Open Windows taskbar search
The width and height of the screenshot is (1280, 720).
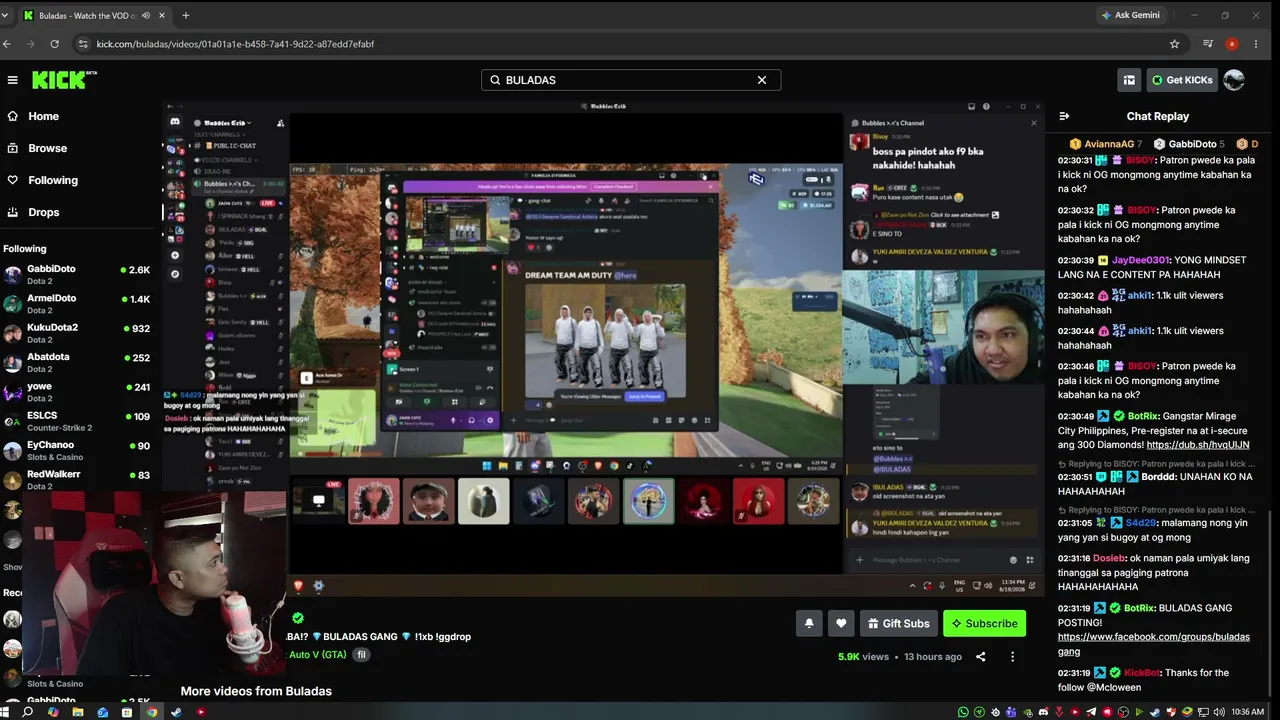click(x=28, y=712)
